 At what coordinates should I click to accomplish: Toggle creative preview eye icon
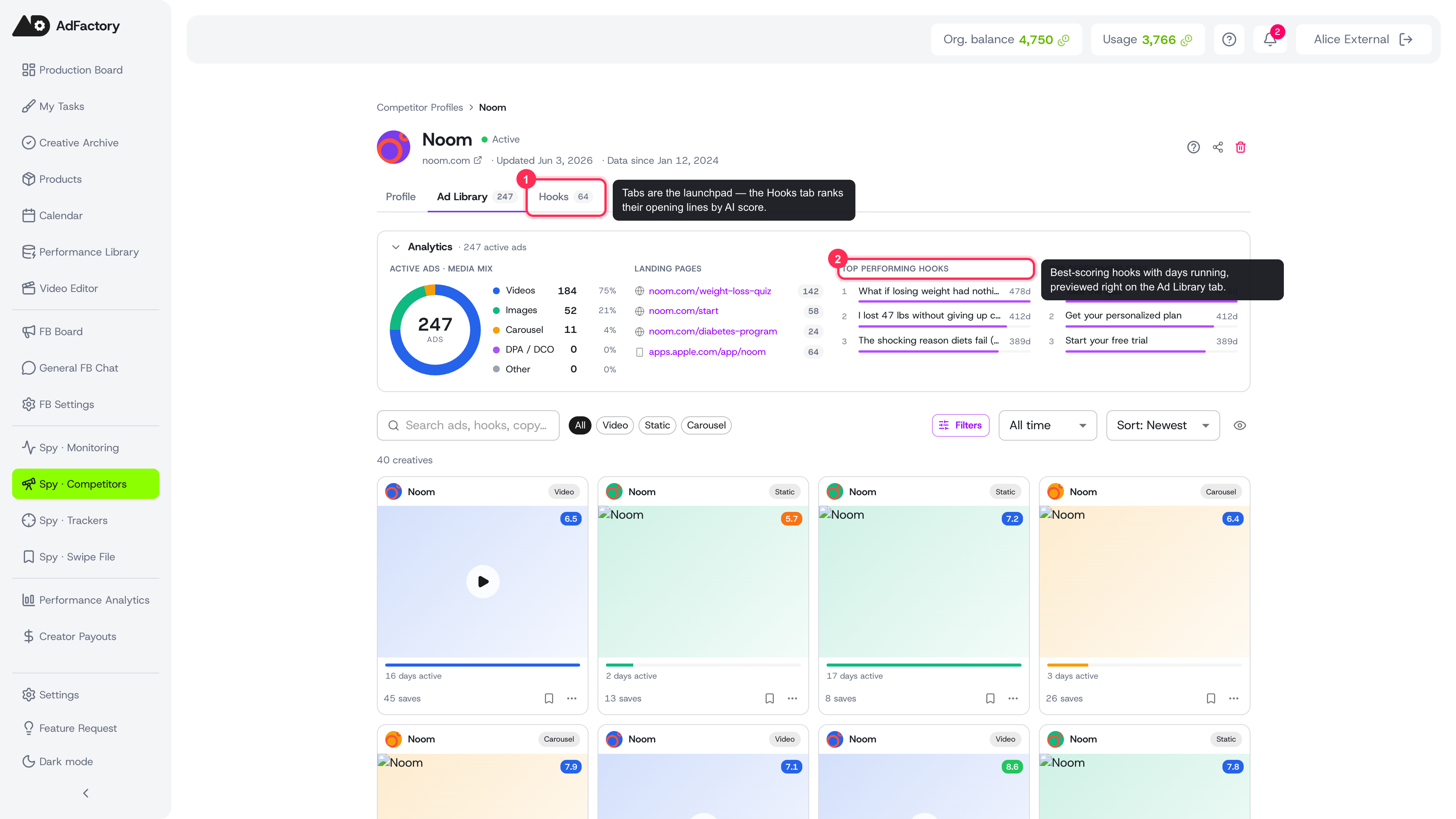tap(1239, 425)
